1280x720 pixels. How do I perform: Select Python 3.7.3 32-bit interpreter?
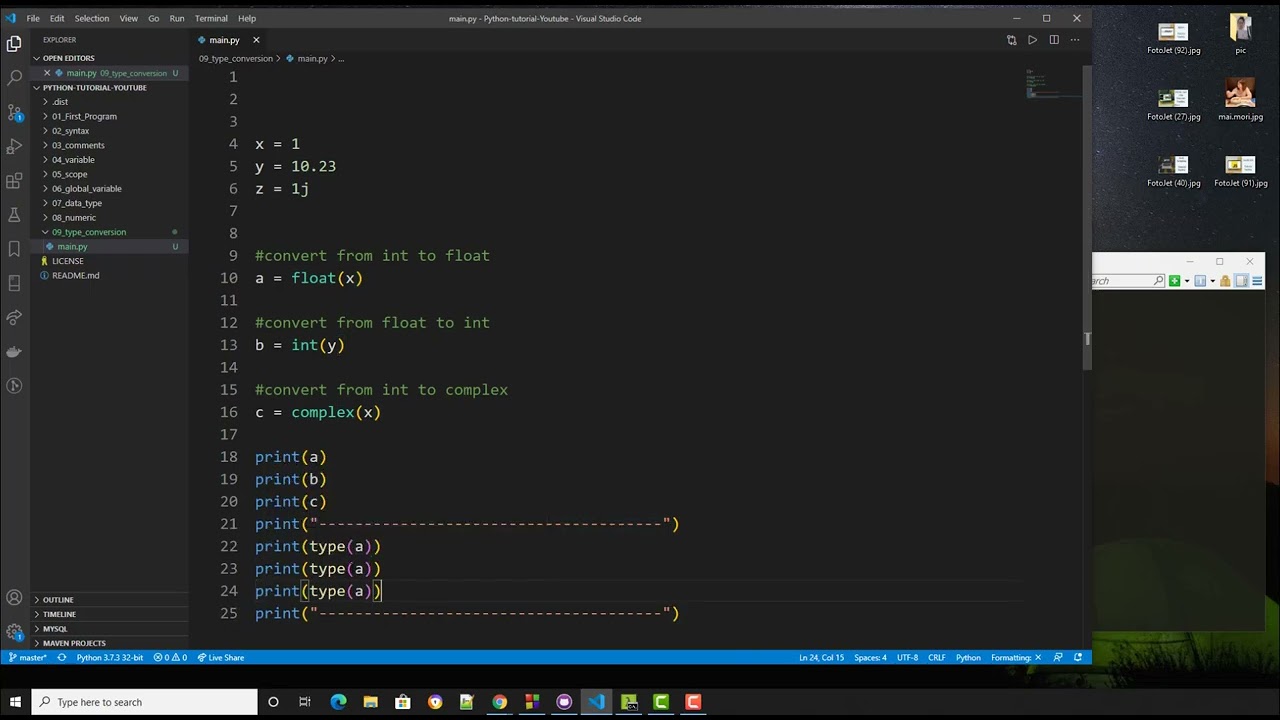[x=110, y=658]
